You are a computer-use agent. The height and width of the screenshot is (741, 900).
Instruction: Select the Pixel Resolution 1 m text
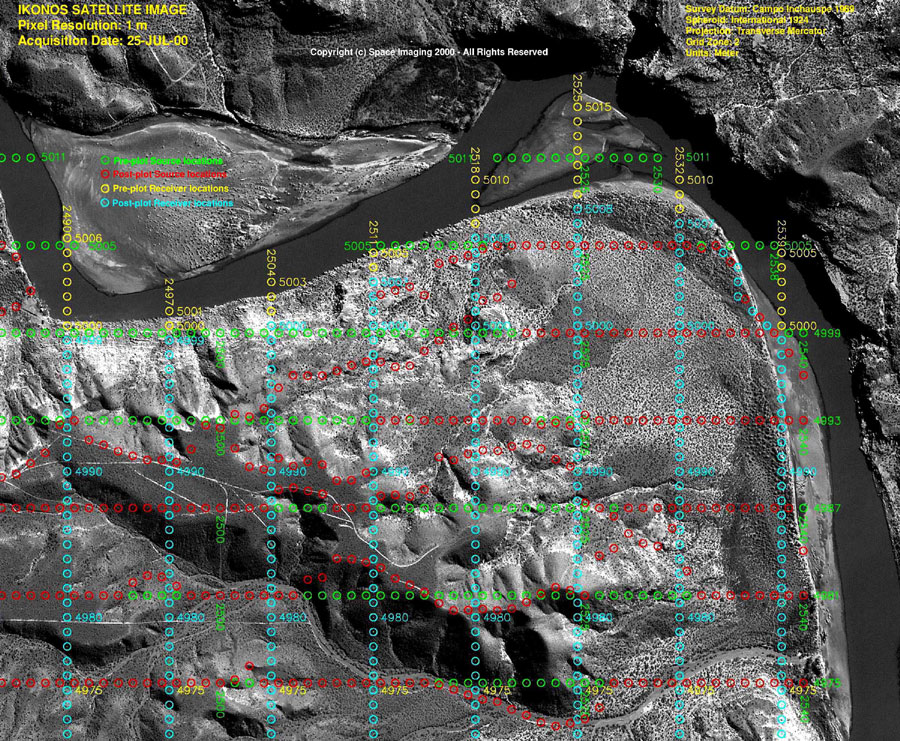pos(73,25)
